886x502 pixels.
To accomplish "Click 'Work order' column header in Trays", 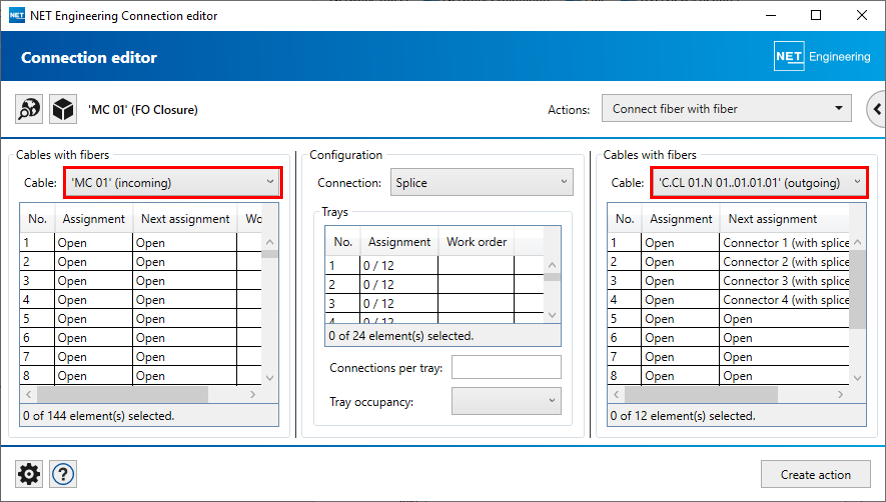I will (476, 241).
